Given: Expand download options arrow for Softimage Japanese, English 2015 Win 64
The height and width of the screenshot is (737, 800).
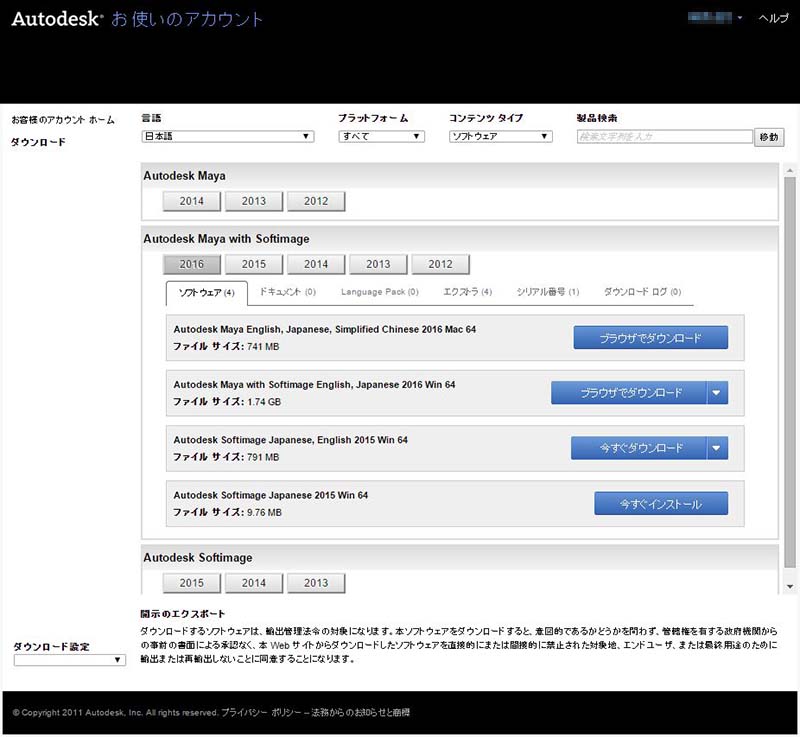Looking at the screenshot, I should [x=717, y=448].
